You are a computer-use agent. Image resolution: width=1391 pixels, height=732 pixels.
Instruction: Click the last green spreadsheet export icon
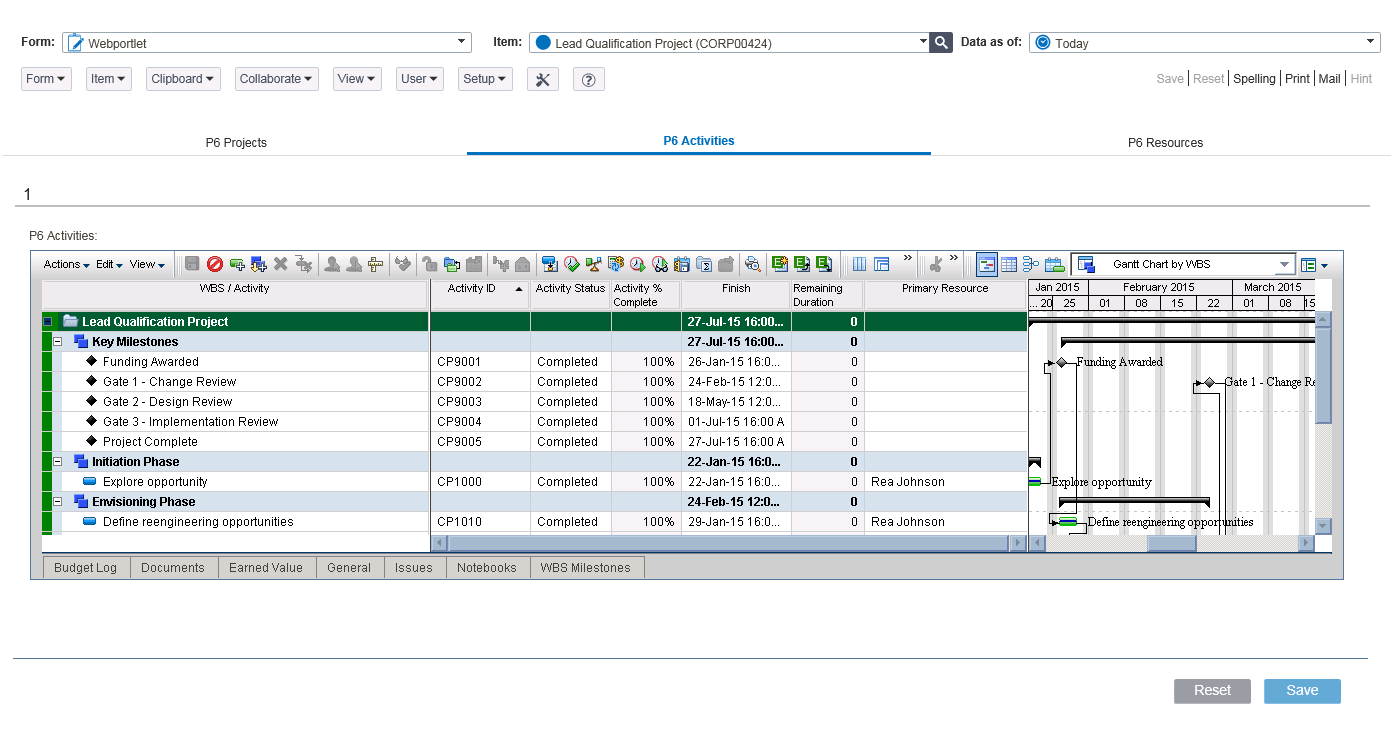tap(824, 264)
